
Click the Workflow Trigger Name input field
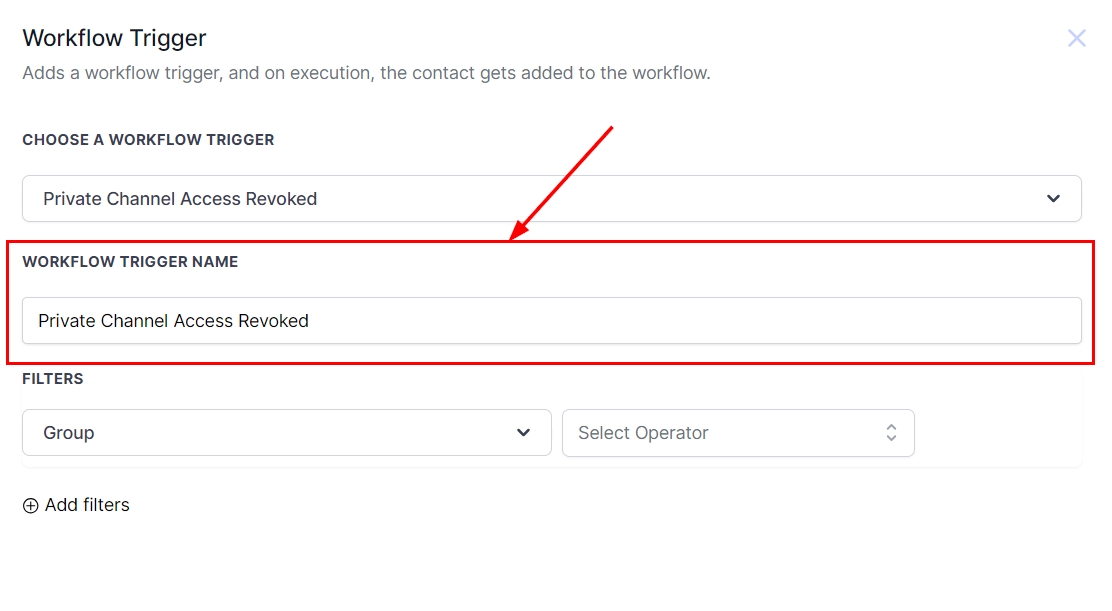point(551,321)
